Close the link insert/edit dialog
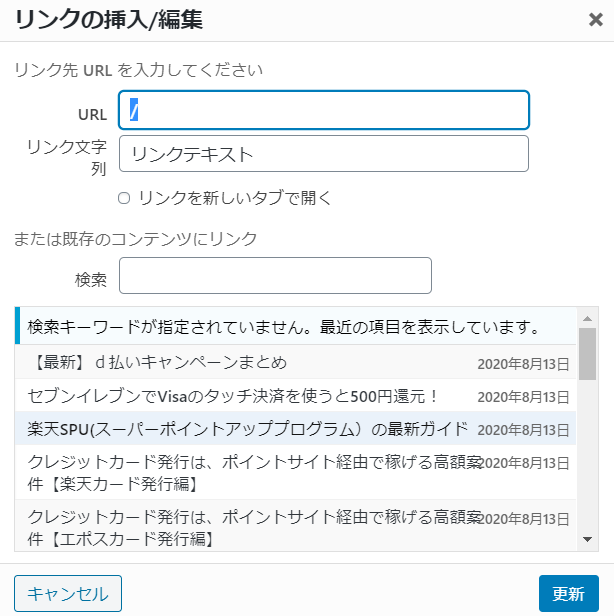This screenshot has width=614, height=616. pos(596,19)
